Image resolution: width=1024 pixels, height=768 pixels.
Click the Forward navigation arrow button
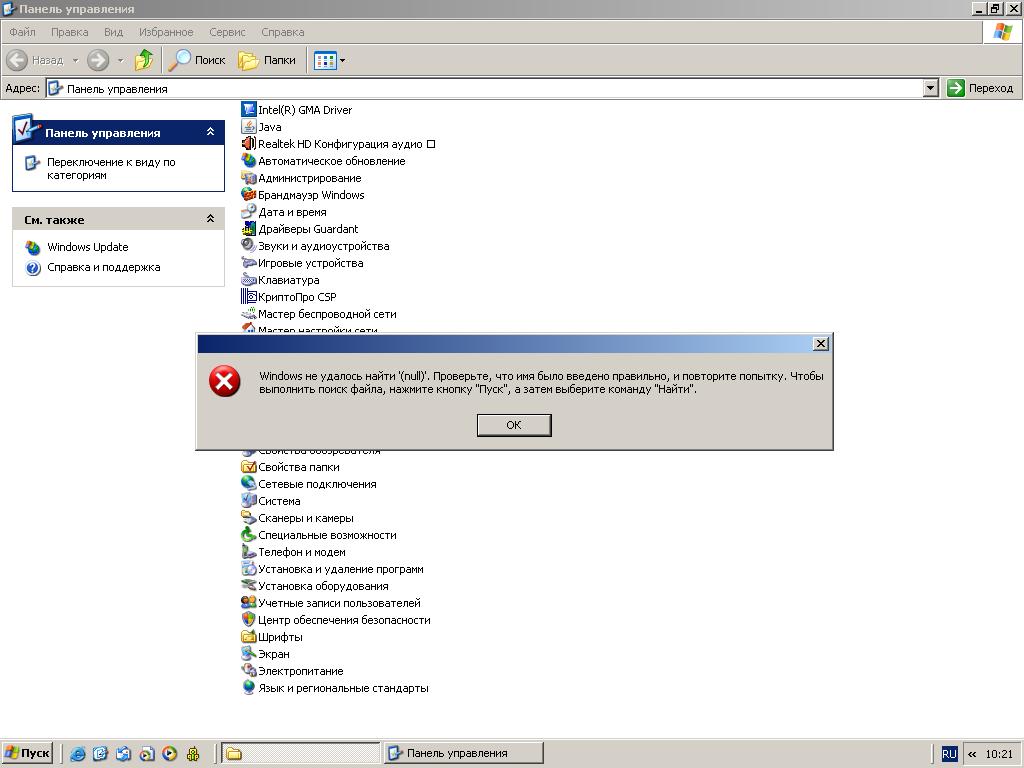(98, 60)
